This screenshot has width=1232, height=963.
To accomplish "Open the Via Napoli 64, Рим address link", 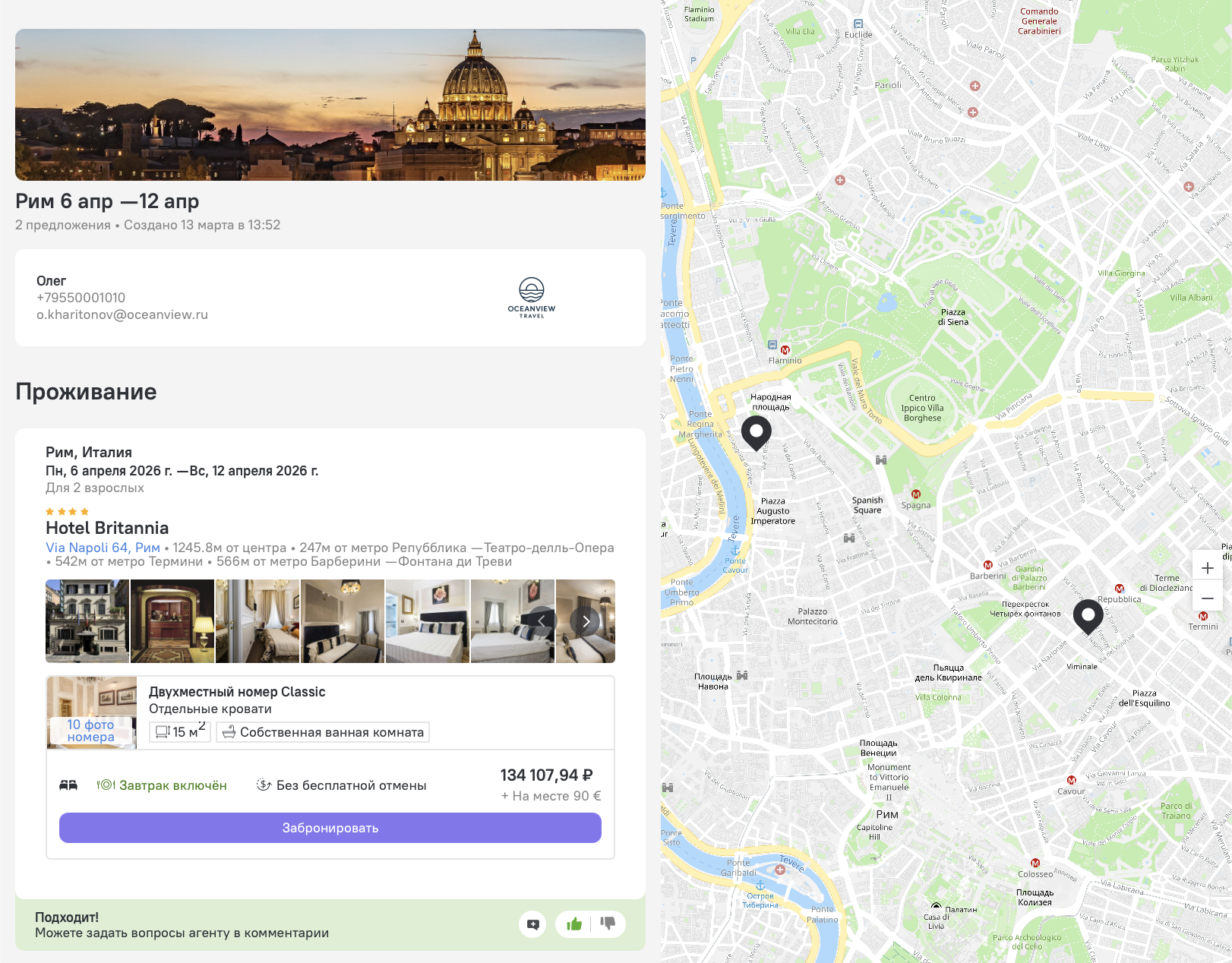I will 103,548.
